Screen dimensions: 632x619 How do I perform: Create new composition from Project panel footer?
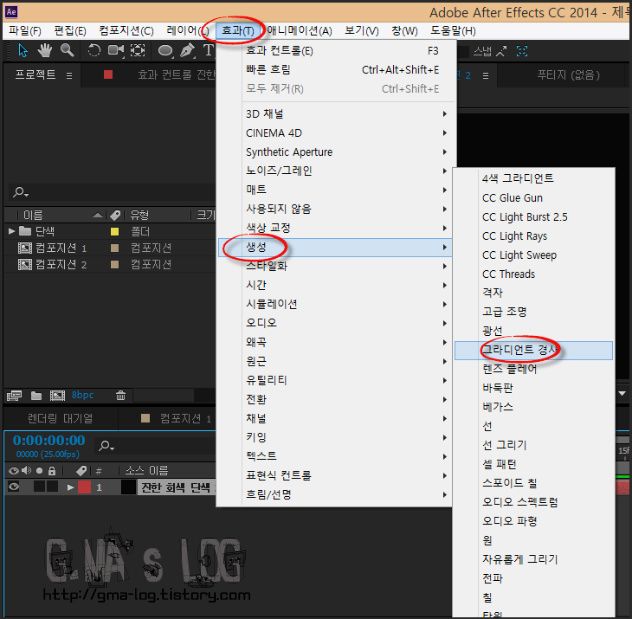pyautogui.click(x=57, y=396)
